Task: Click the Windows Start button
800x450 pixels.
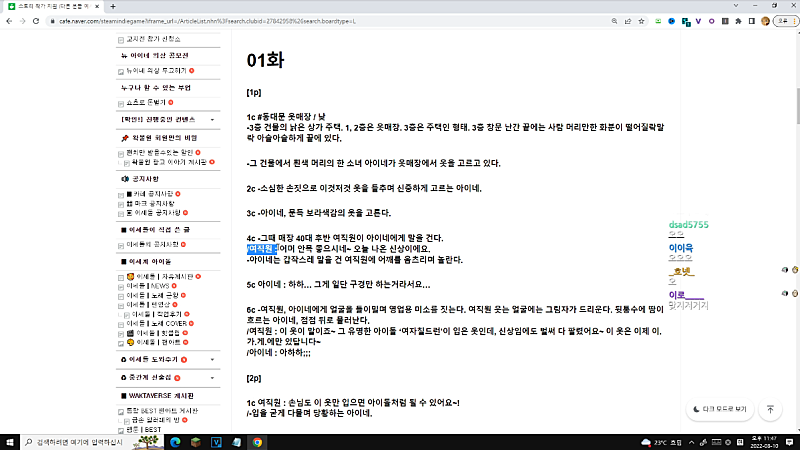Action: point(10,441)
